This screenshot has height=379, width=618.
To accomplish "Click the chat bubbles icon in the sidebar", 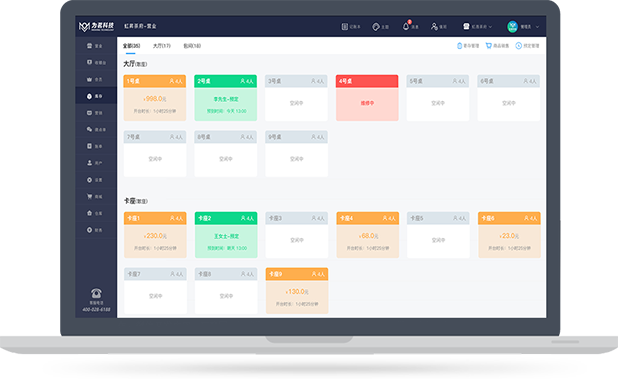I will 89,129.
